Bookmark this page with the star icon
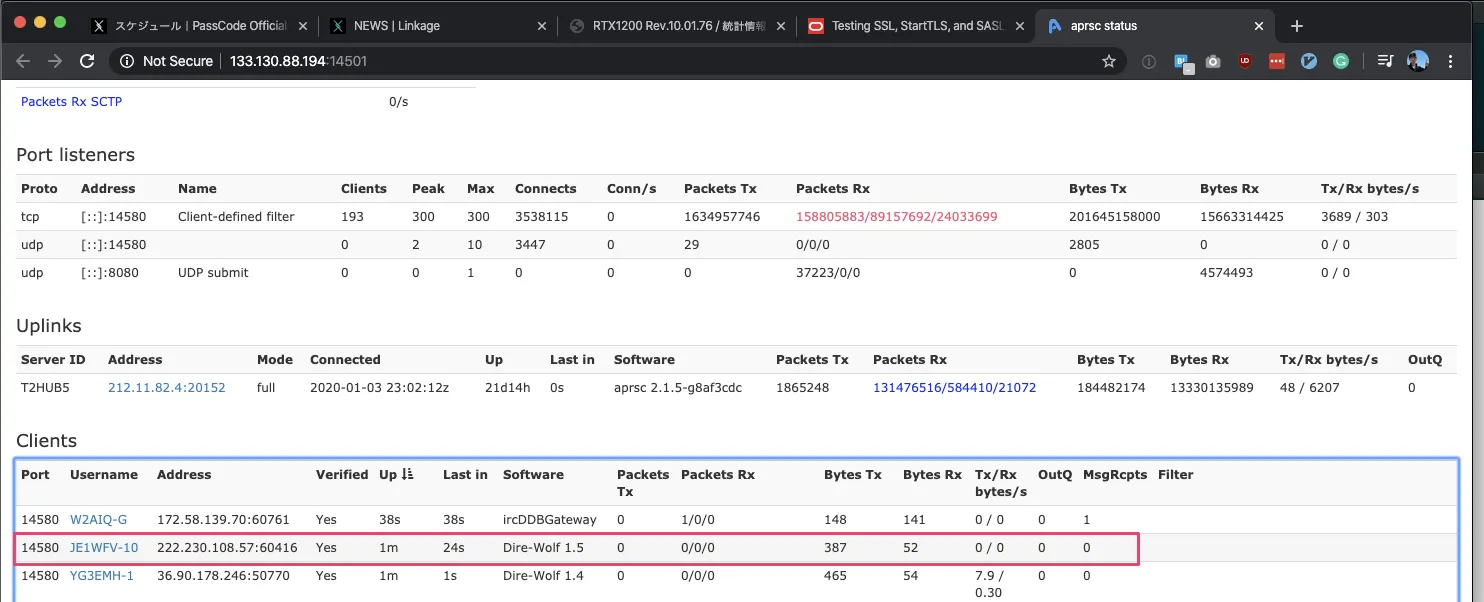Image resolution: width=1484 pixels, height=602 pixels. click(x=1108, y=61)
